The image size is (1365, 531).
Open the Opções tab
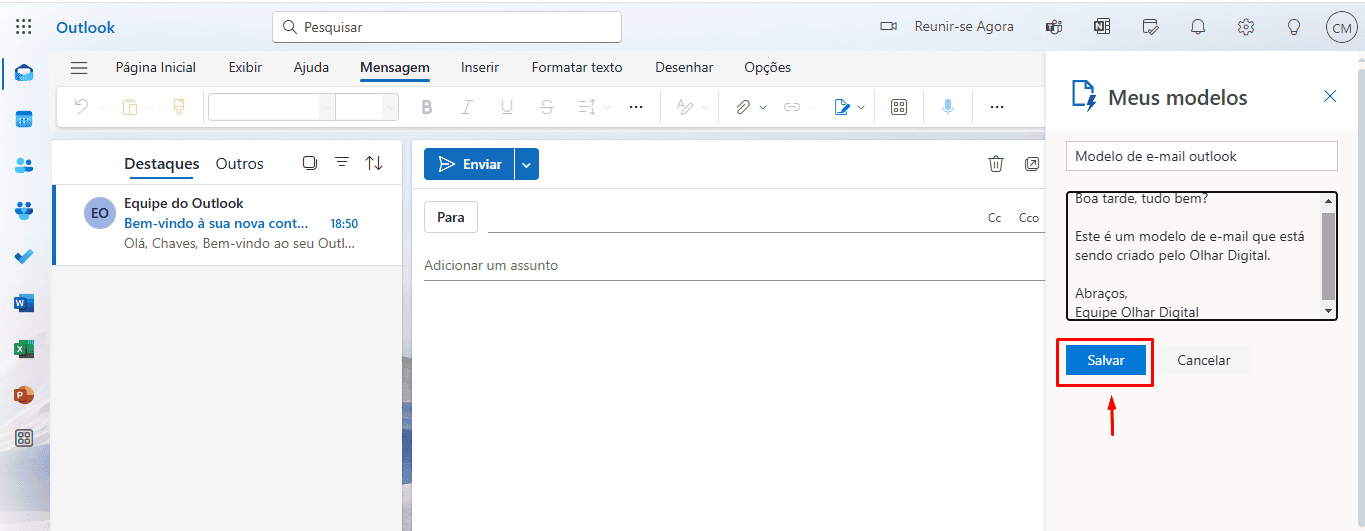click(x=768, y=68)
